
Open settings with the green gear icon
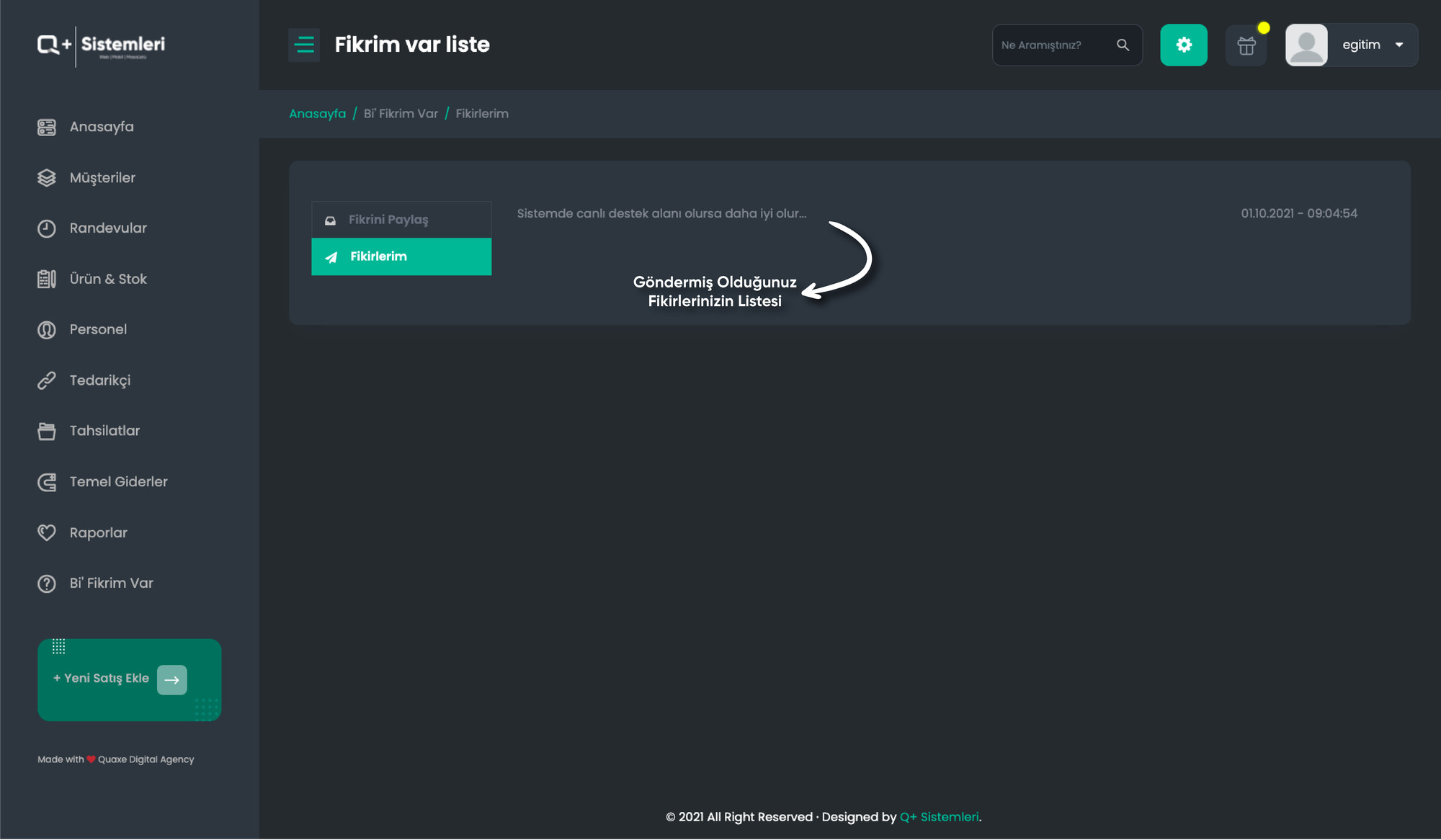coord(1184,45)
